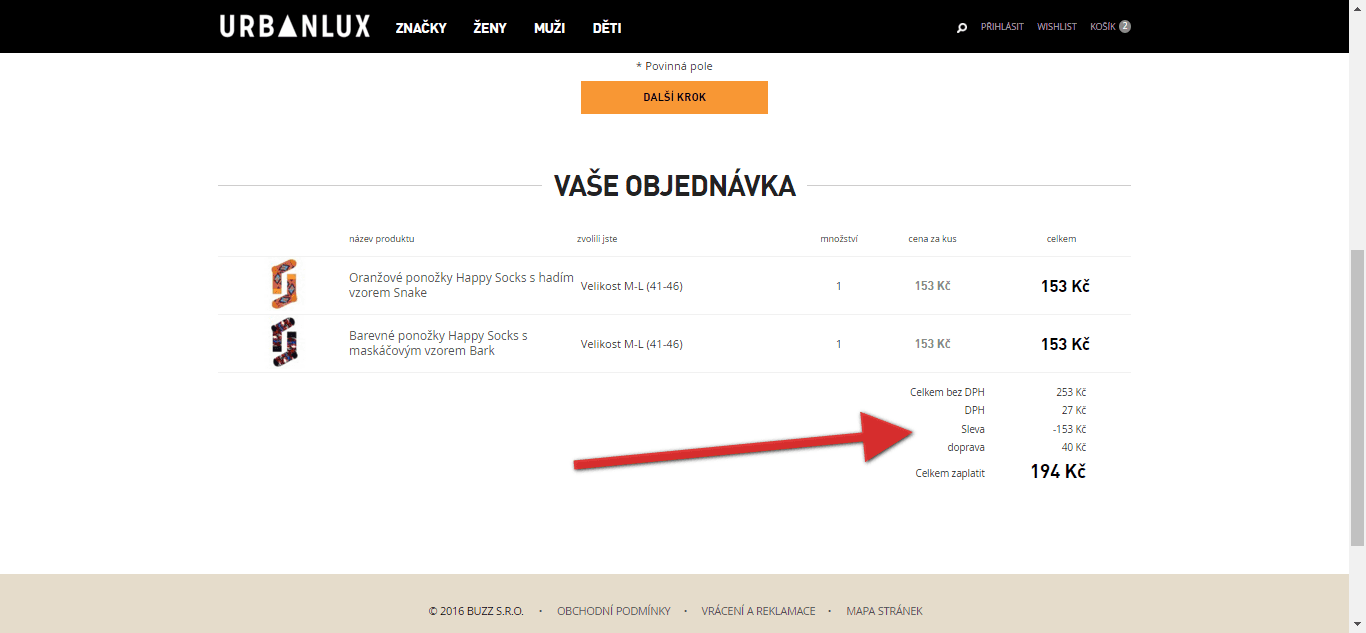Open the MAPA STRÁNEK footer link
1366x633 pixels.
pos(884,611)
